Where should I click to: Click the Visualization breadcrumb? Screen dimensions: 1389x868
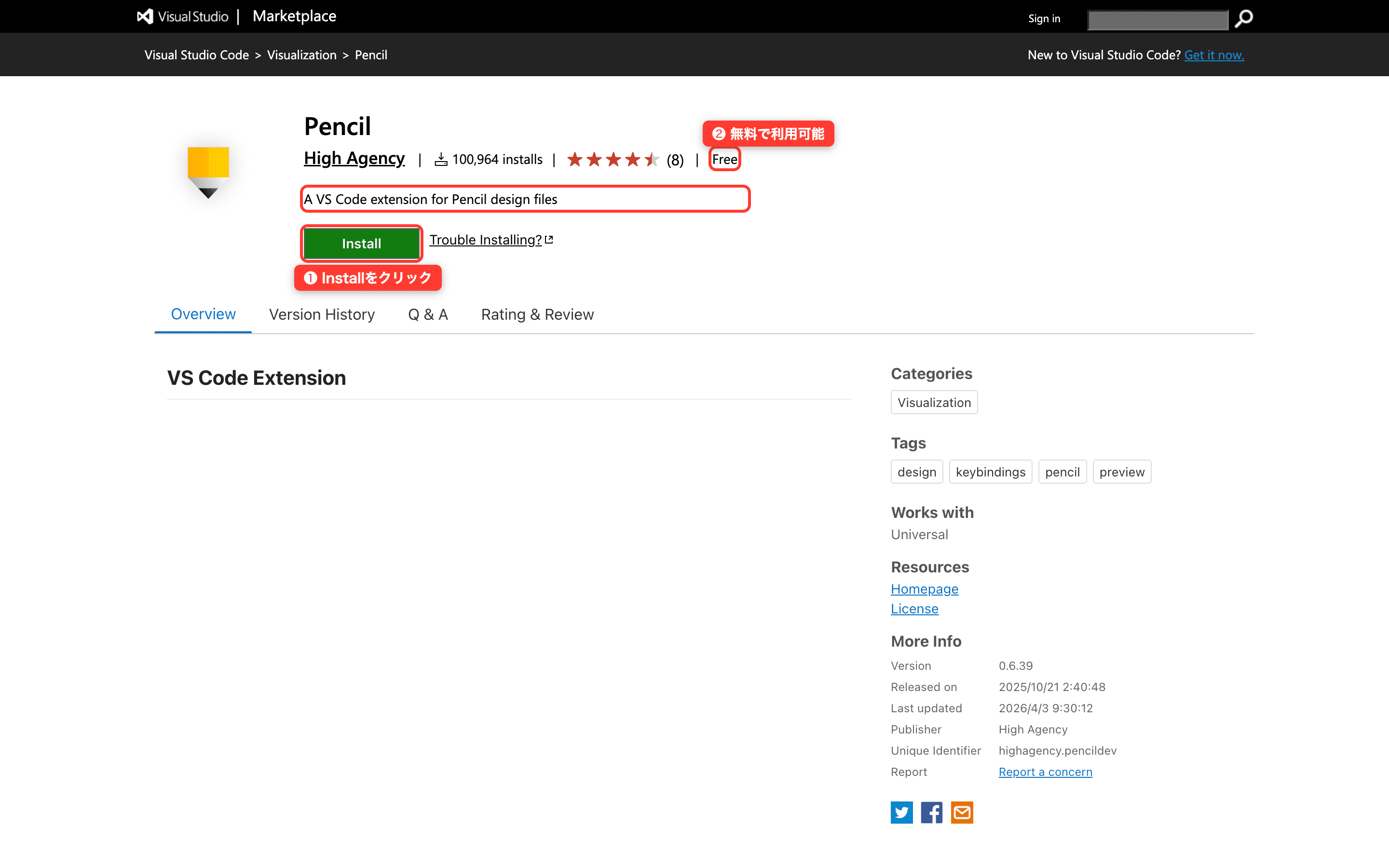(302, 55)
